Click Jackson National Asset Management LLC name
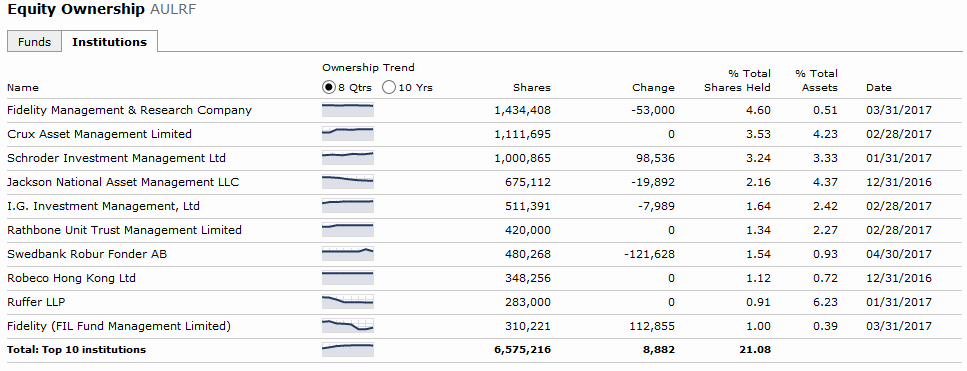 123,182
